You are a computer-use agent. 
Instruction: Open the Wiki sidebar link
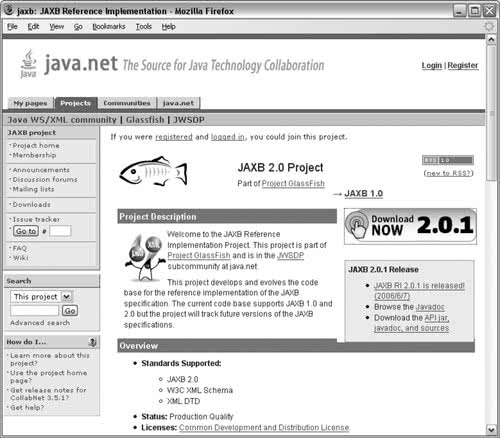pos(20,258)
